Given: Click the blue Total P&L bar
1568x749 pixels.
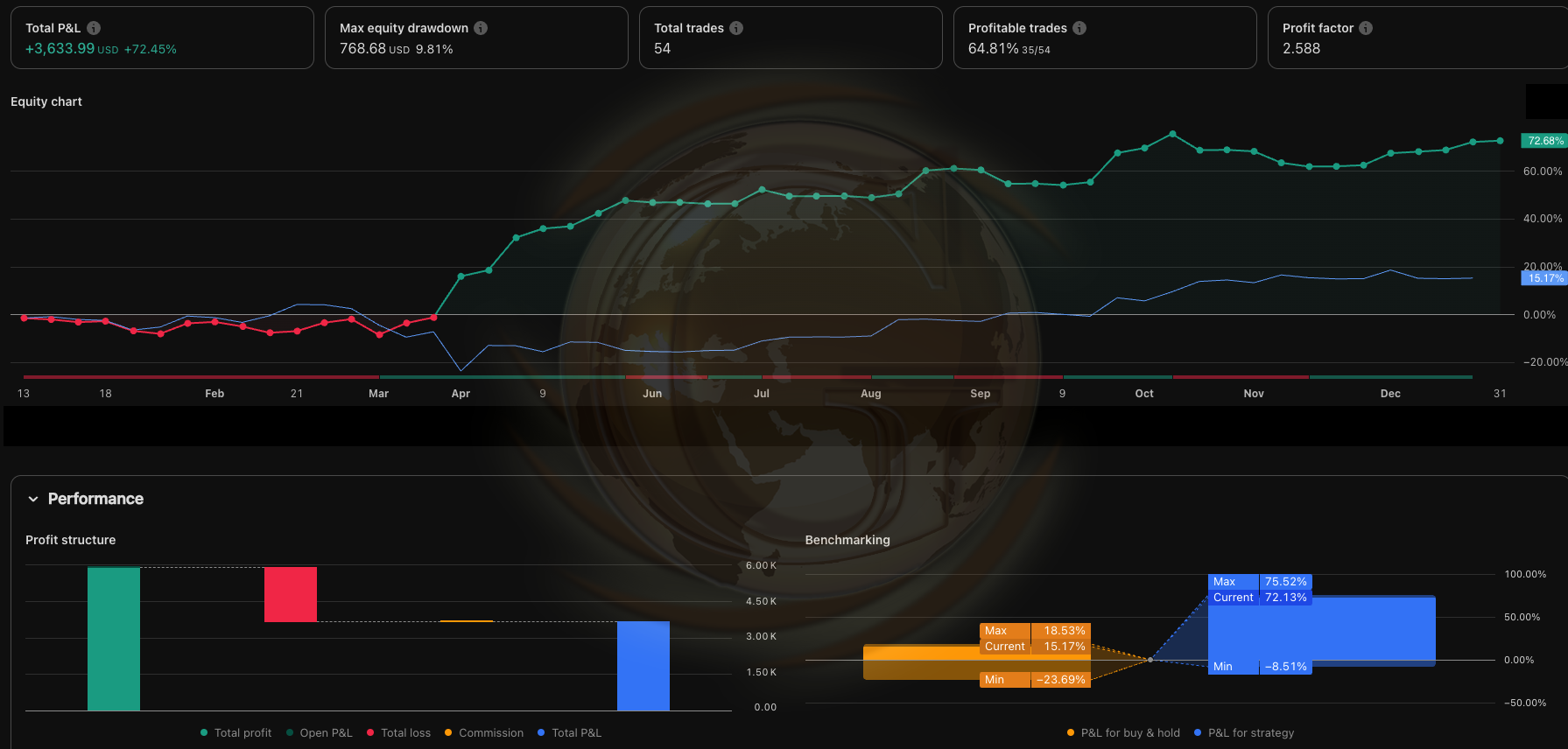Looking at the screenshot, I should click(643, 666).
